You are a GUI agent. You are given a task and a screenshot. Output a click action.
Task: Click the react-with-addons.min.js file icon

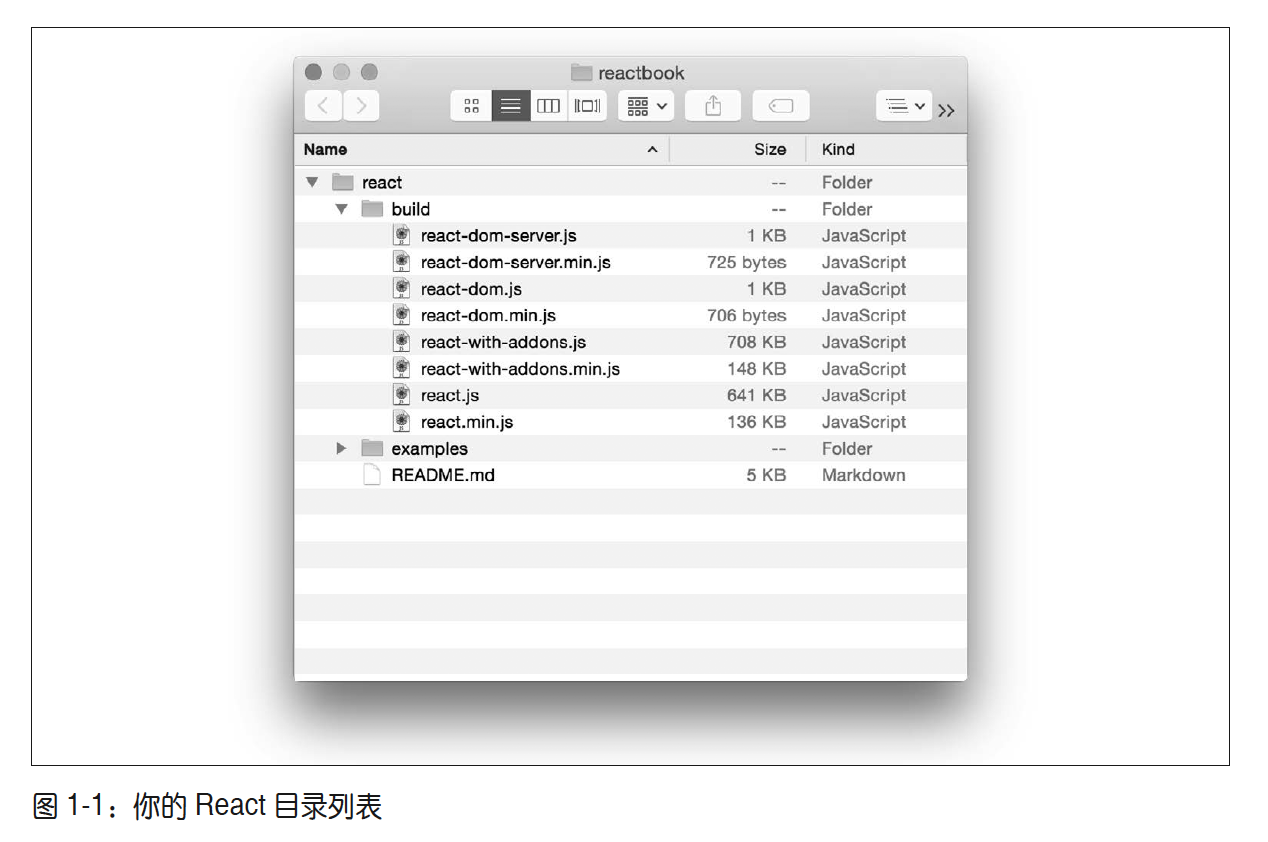pyautogui.click(x=402, y=369)
